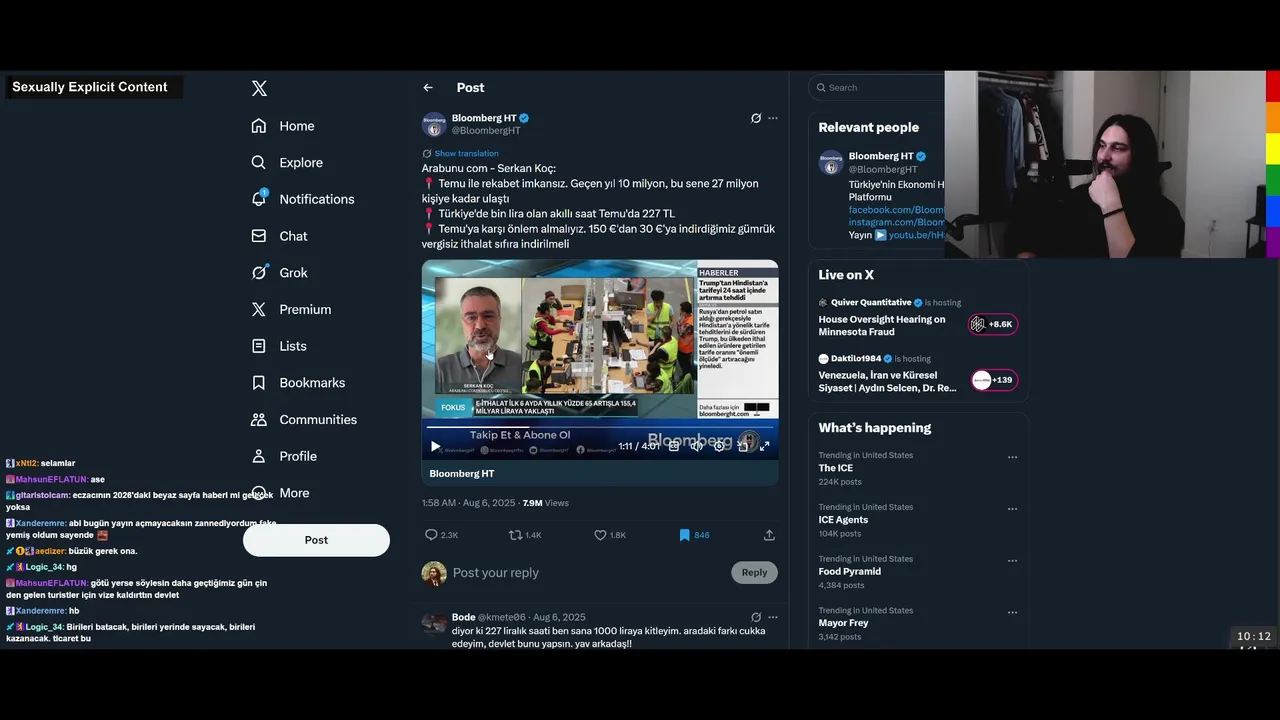Open the Mayor Frey trending topic
1280x720 pixels.
(x=843, y=623)
